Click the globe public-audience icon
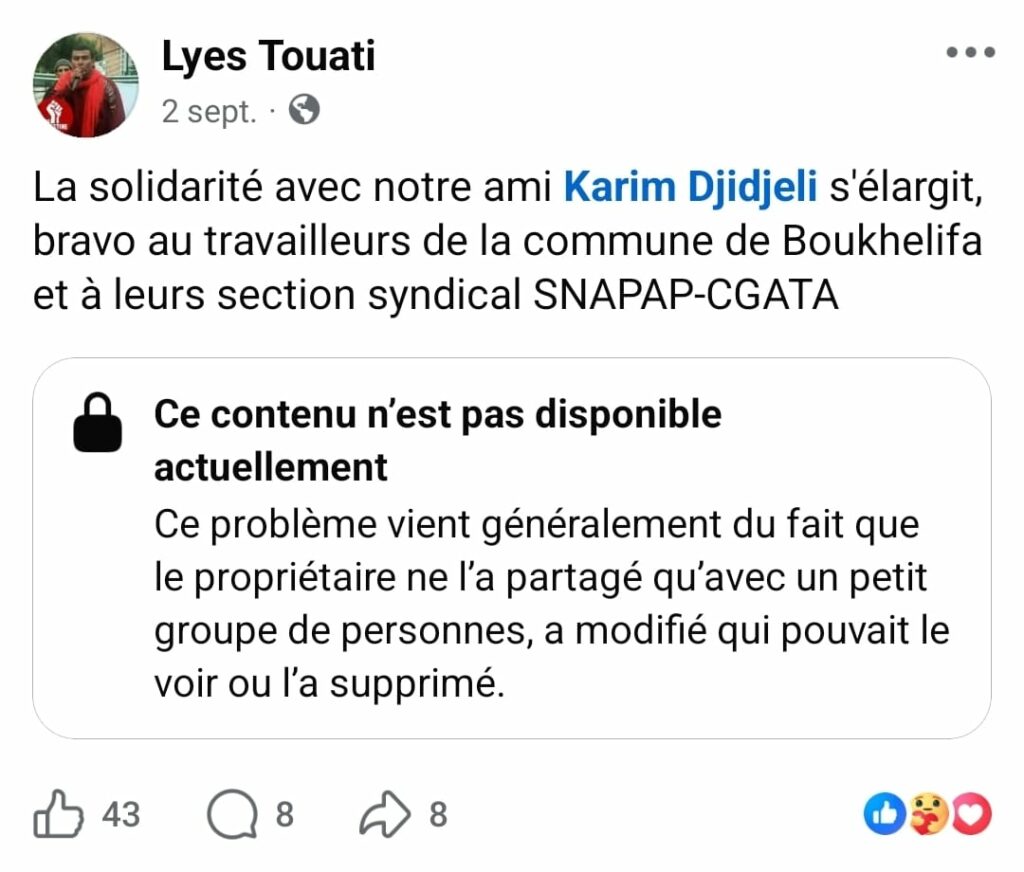Image resolution: width=1024 pixels, height=872 pixels. click(x=304, y=109)
